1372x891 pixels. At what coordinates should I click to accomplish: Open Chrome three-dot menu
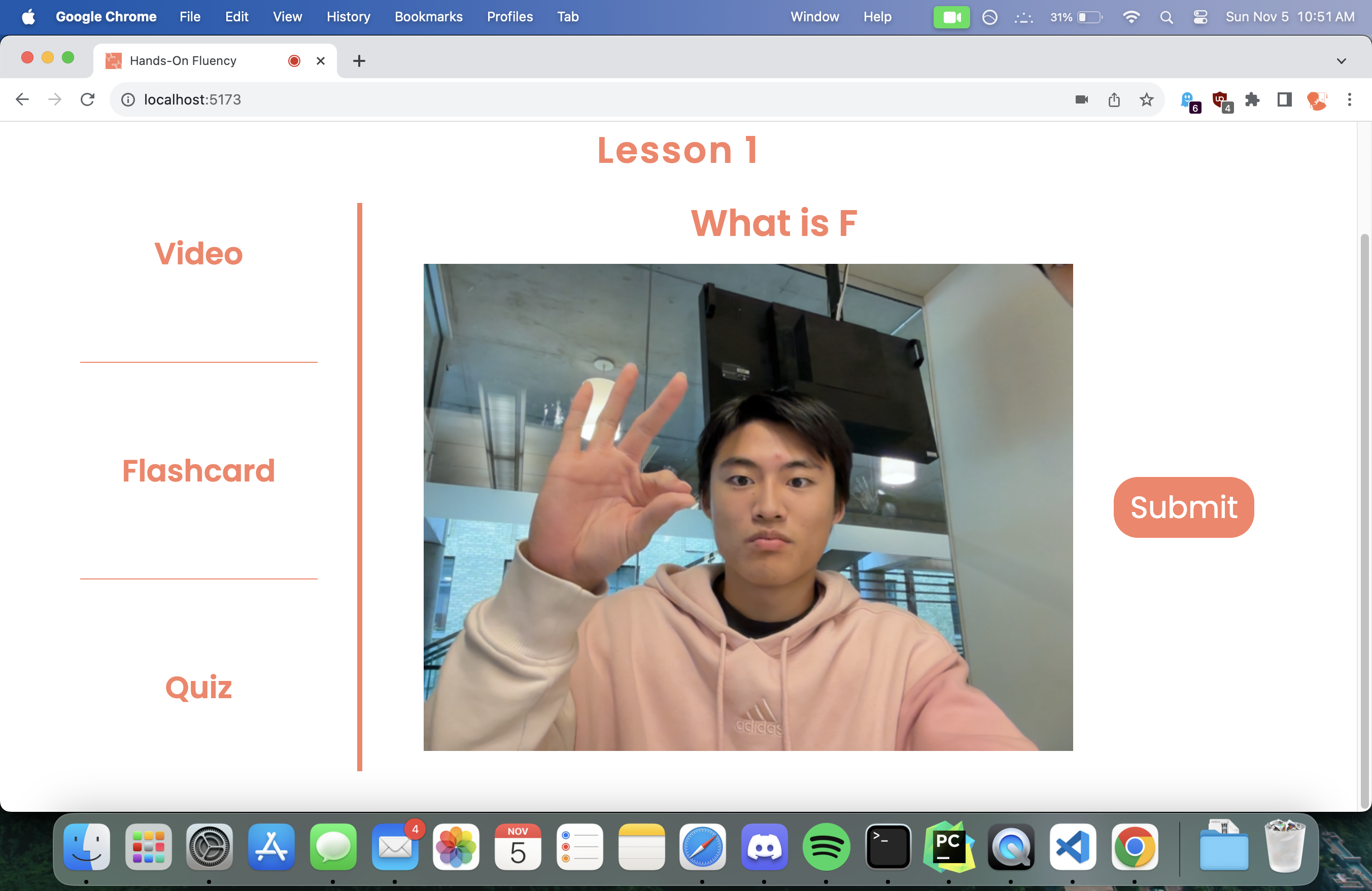point(1349,99)
